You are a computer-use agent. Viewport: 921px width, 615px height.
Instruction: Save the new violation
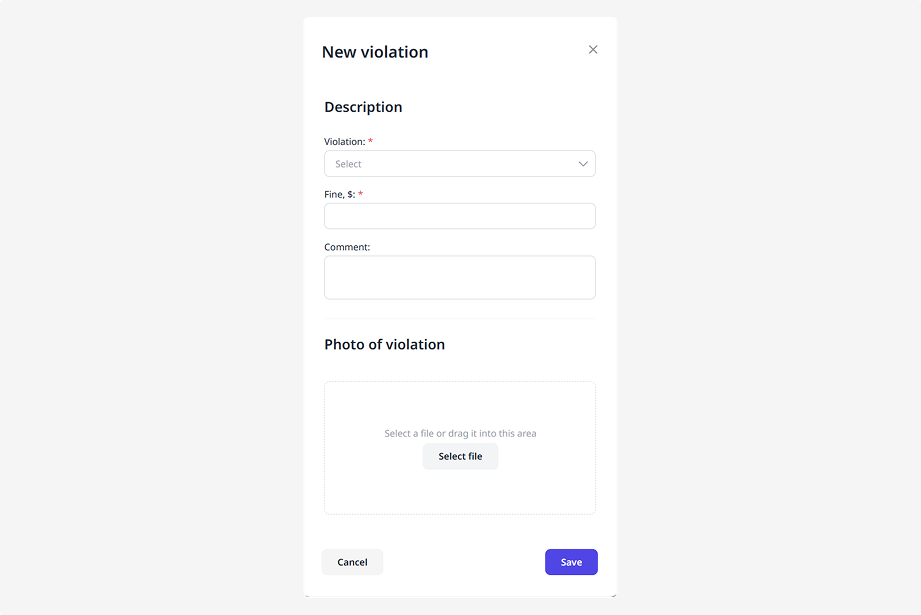pos(571,562)
